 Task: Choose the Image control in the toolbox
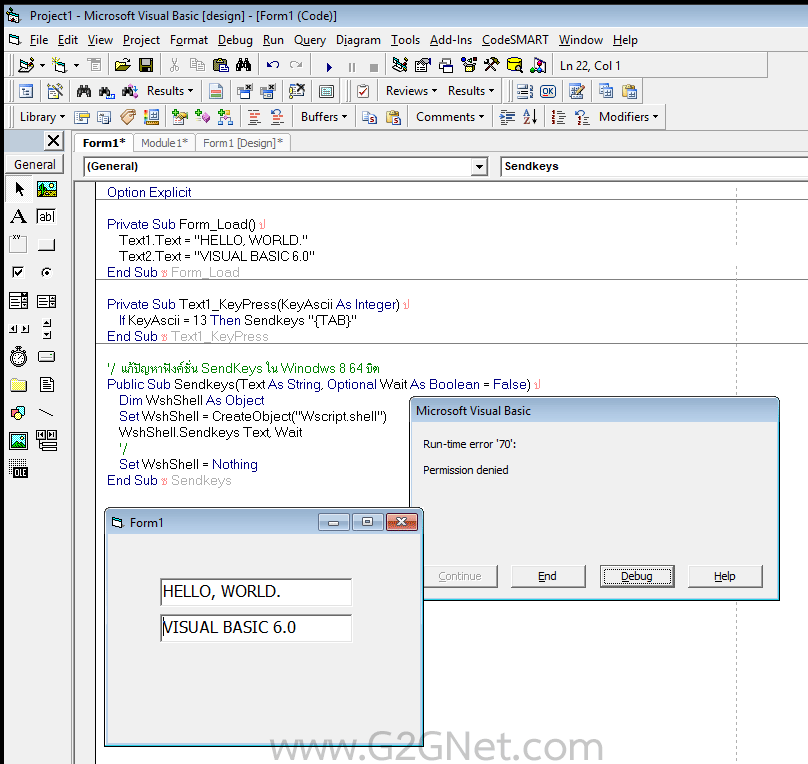point(19,441)
